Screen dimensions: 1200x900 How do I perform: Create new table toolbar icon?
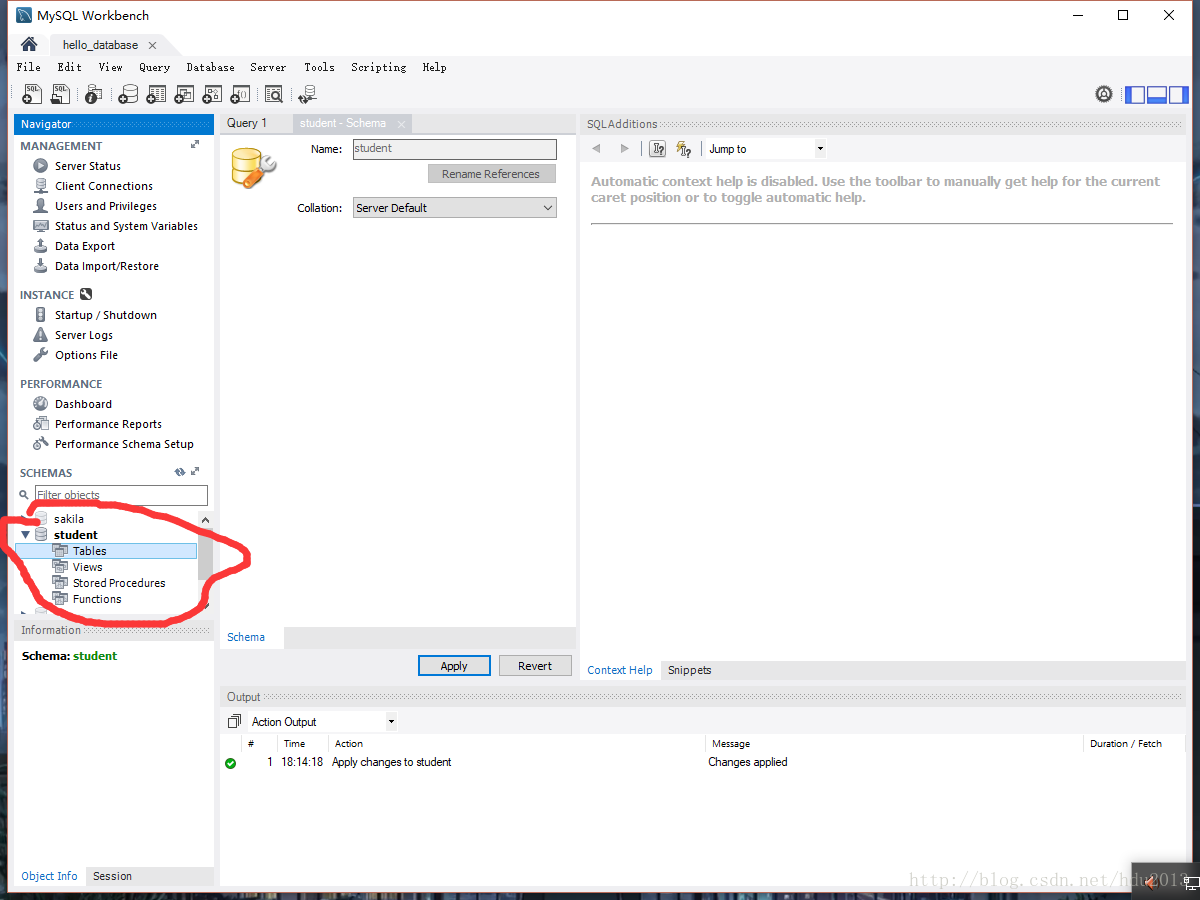point(156,94)
